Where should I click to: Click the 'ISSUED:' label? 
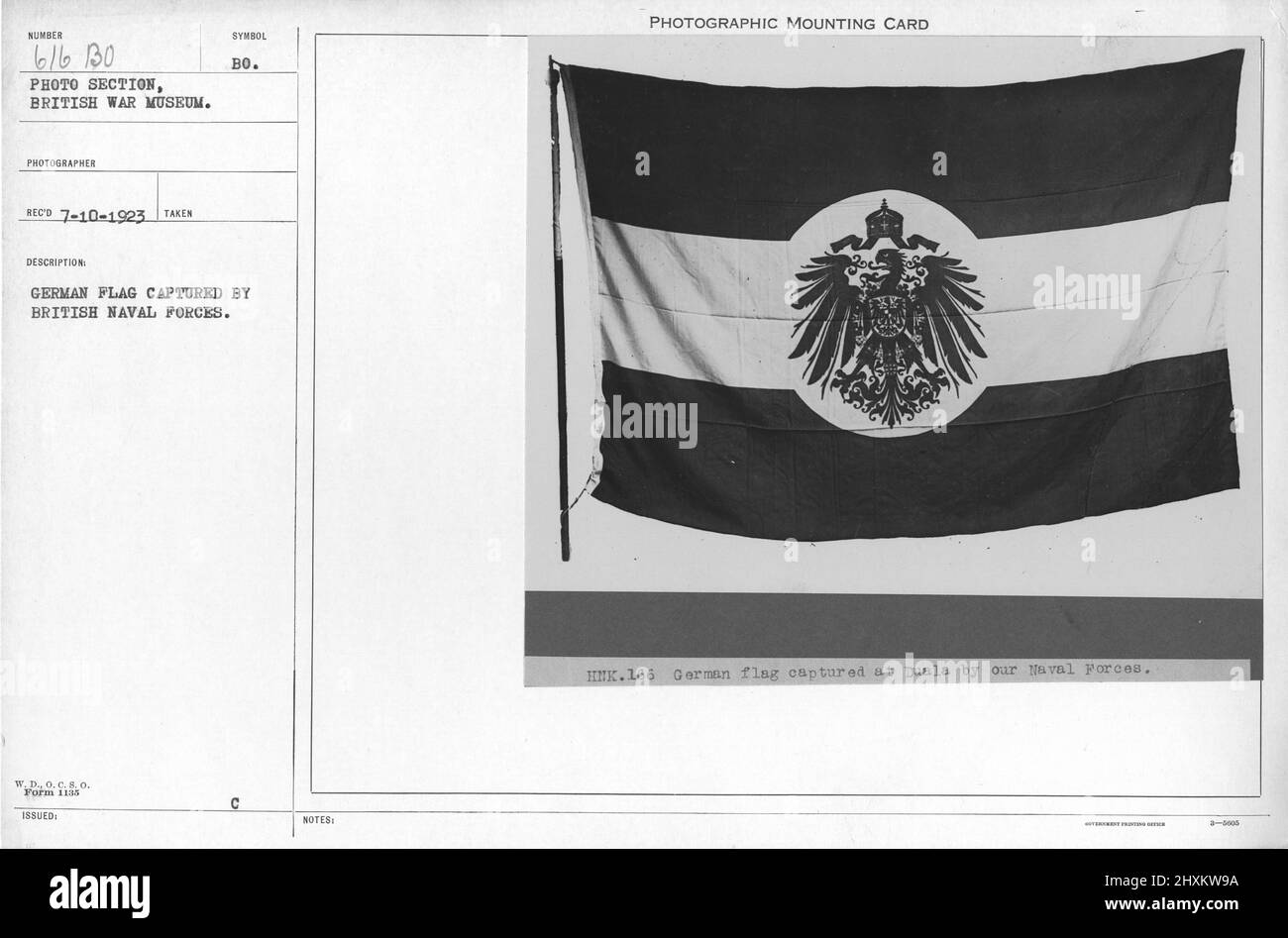(40, 817)
